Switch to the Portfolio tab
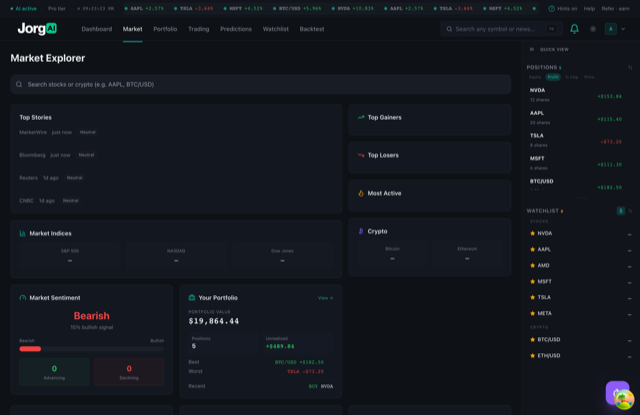Screen dimensions: 640x415 click(165, 29)
